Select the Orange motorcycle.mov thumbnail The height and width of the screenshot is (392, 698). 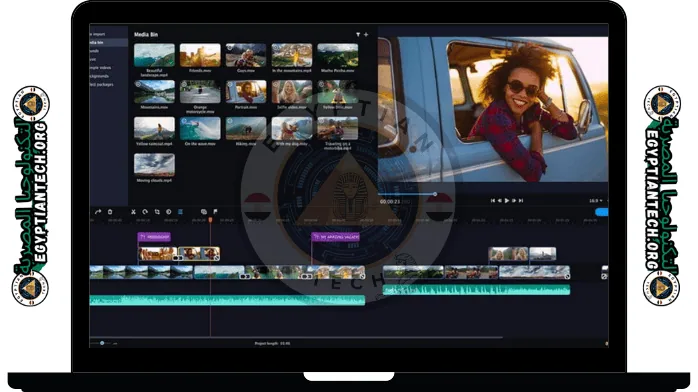200,92
